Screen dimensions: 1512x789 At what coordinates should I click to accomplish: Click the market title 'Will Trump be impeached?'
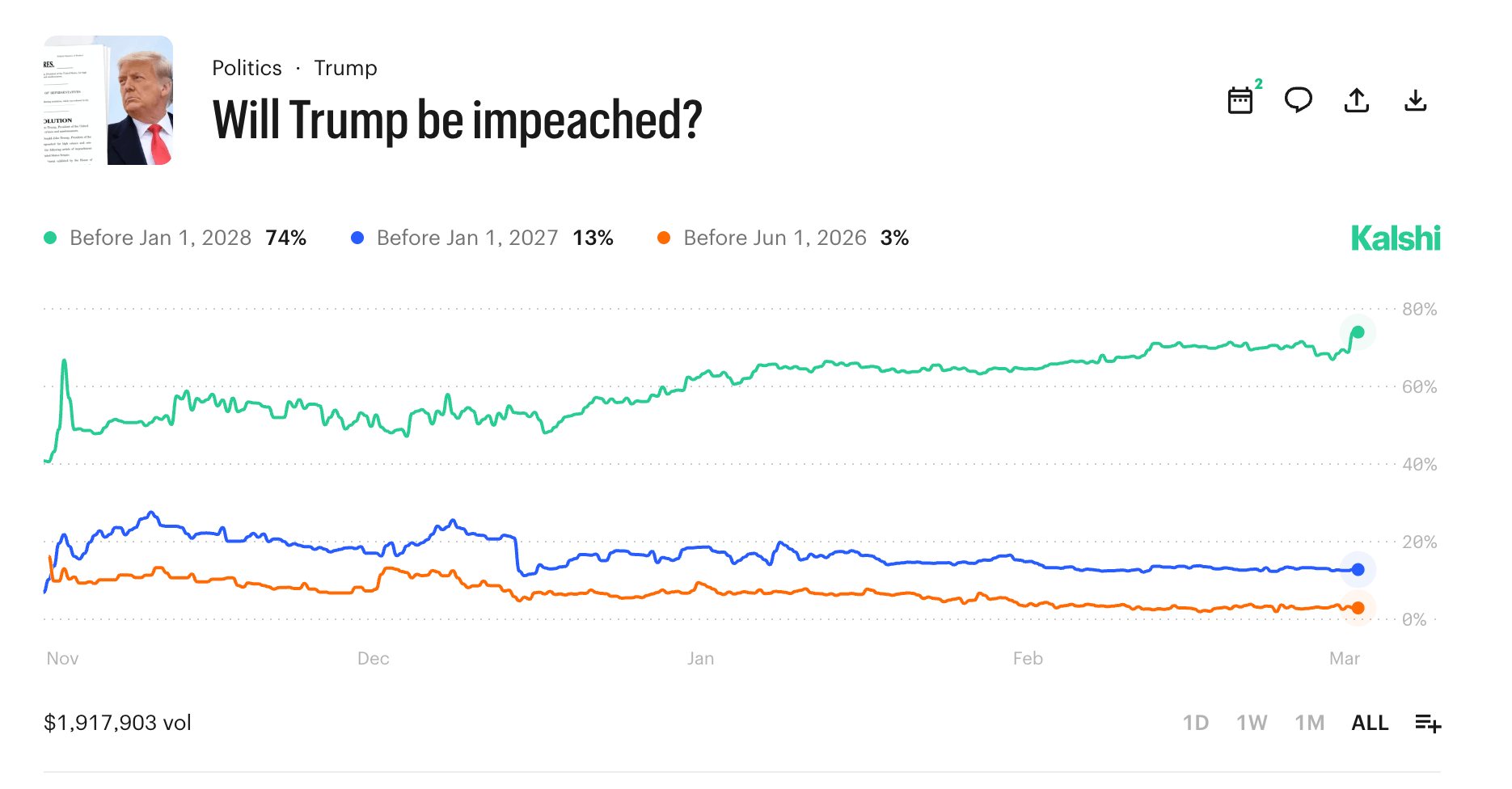(x=457, y=121)
